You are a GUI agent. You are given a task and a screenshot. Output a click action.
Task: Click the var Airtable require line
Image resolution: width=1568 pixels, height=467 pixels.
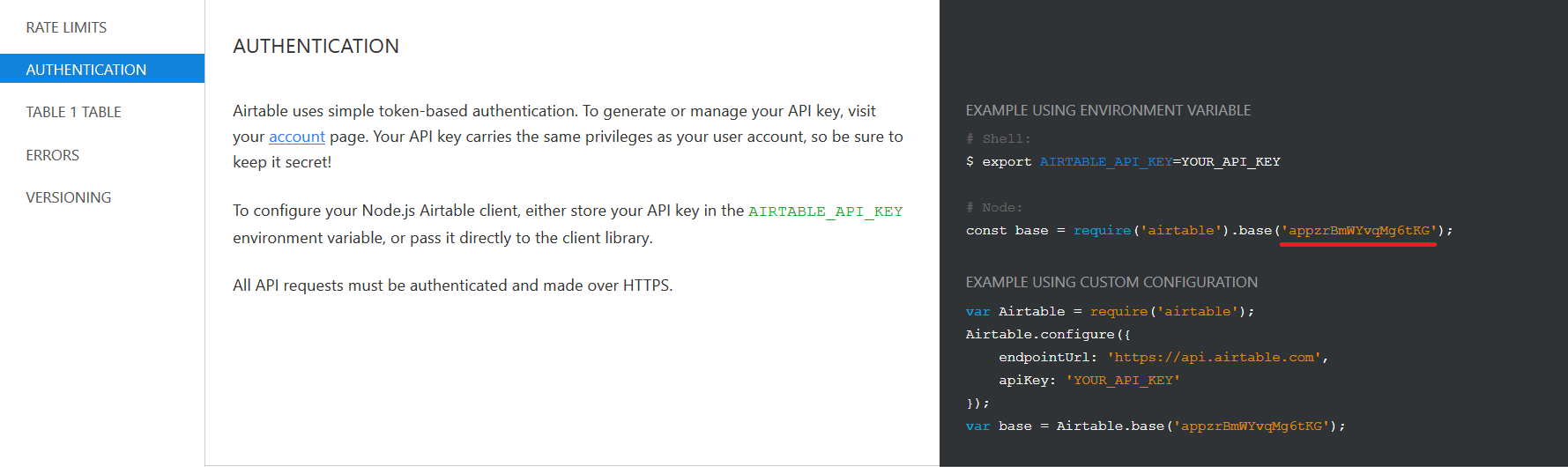pos(1110,311)
